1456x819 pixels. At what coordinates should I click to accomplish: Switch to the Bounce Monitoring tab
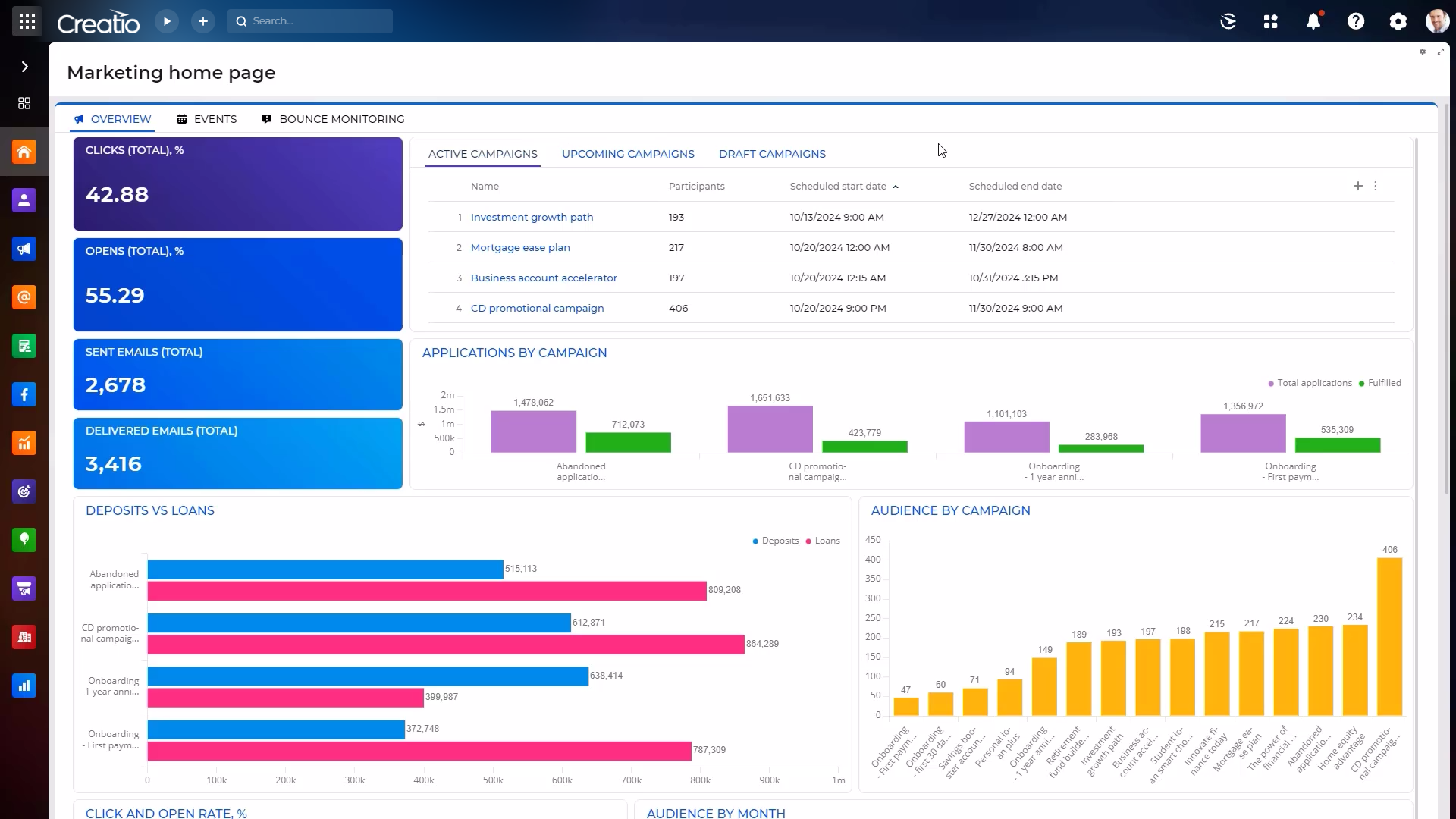pos(341,119)
